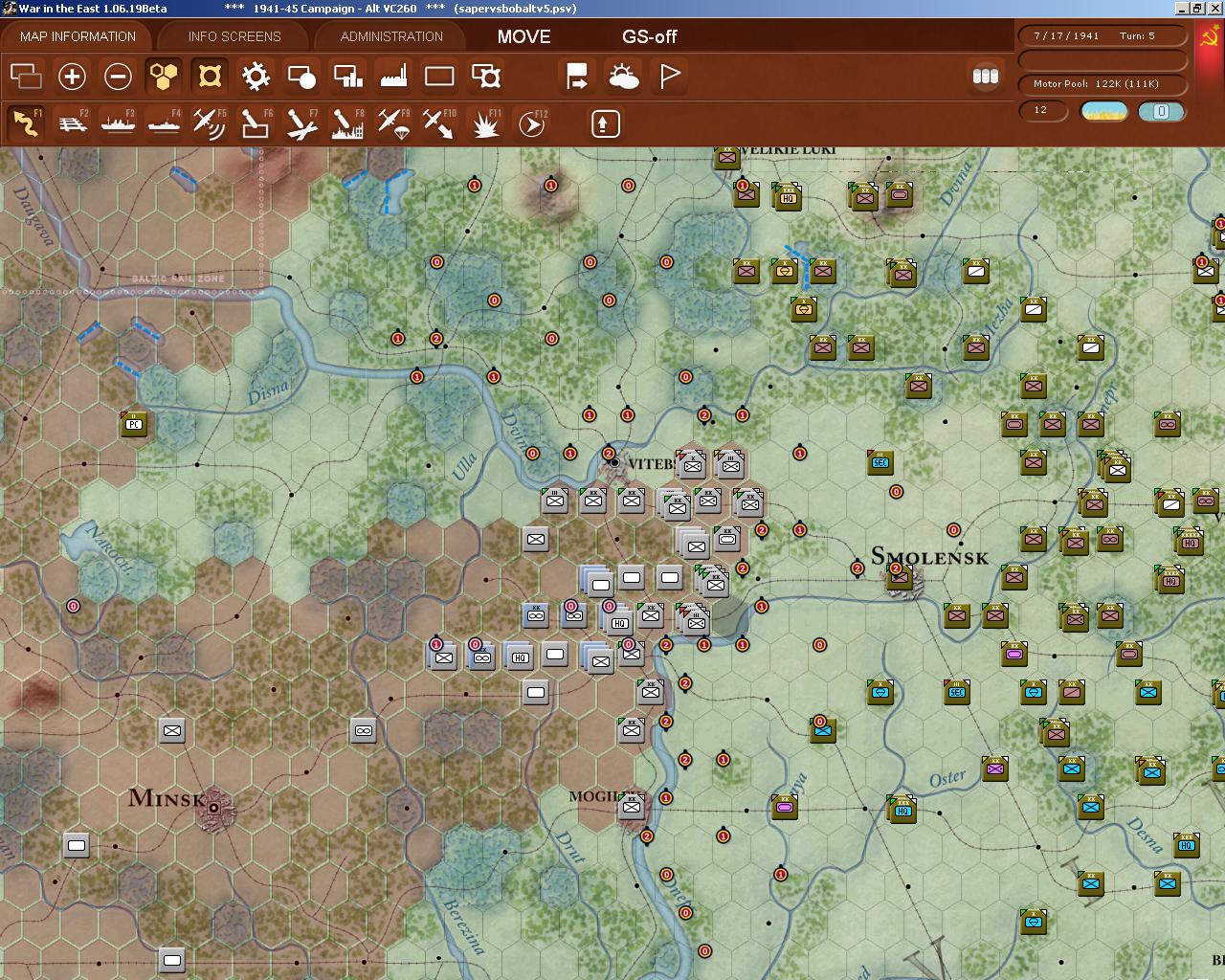Select F9 air transport mode
The image size is (1225, 980).
pos(393,123)
